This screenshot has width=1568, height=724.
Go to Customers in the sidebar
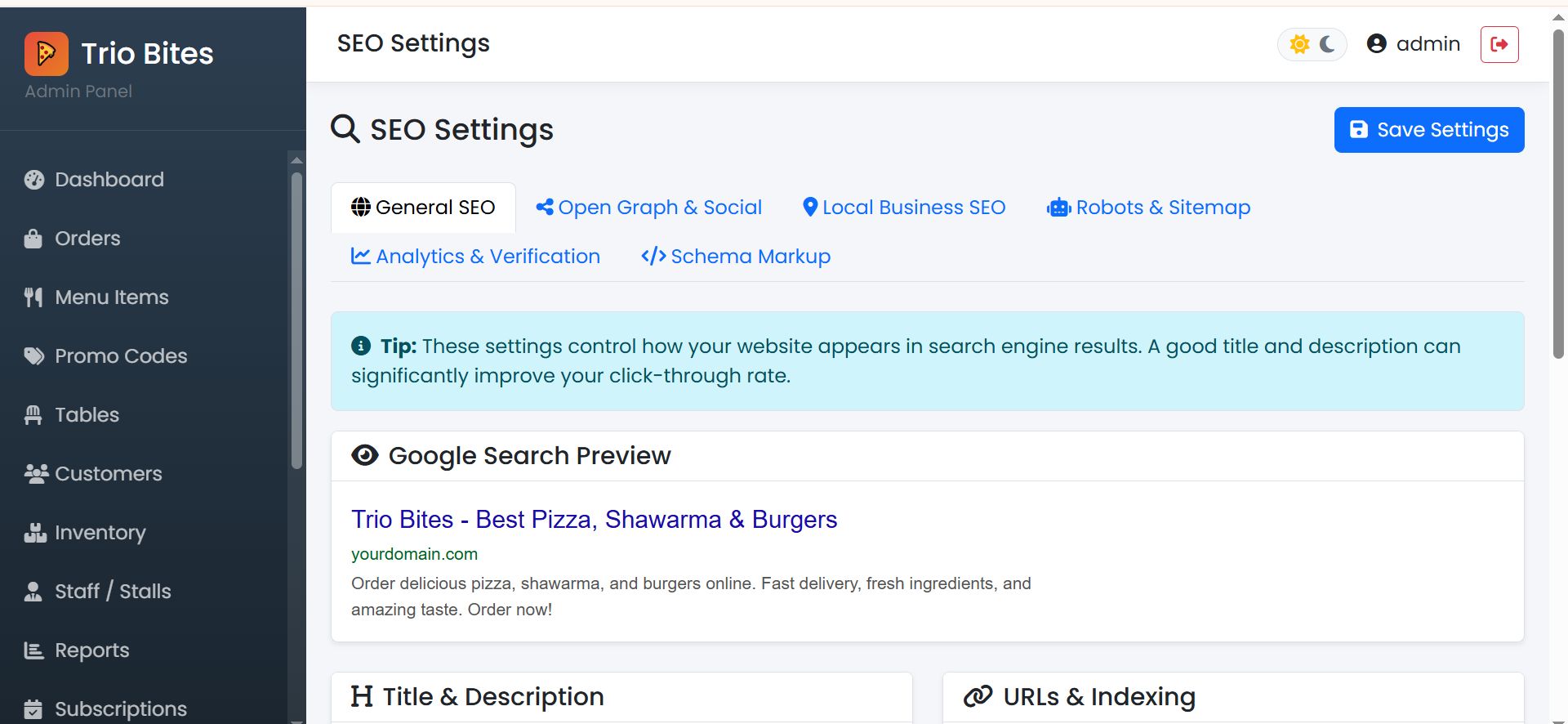(x=108, y=474)
